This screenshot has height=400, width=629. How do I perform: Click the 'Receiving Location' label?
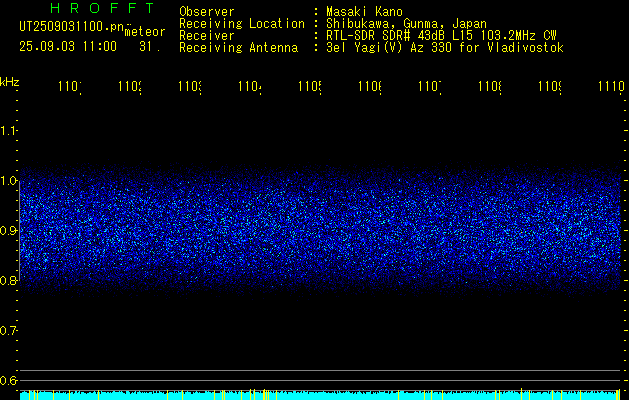[x=242, y=24]
